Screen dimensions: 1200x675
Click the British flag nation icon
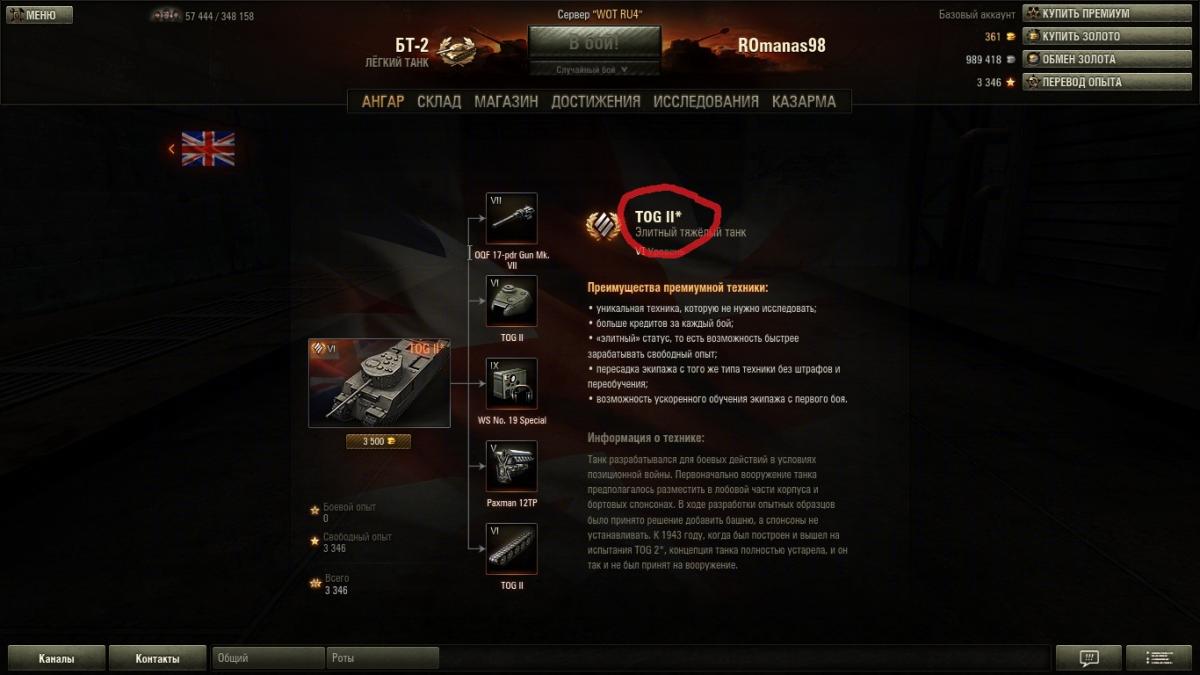(x=208, y=149)
